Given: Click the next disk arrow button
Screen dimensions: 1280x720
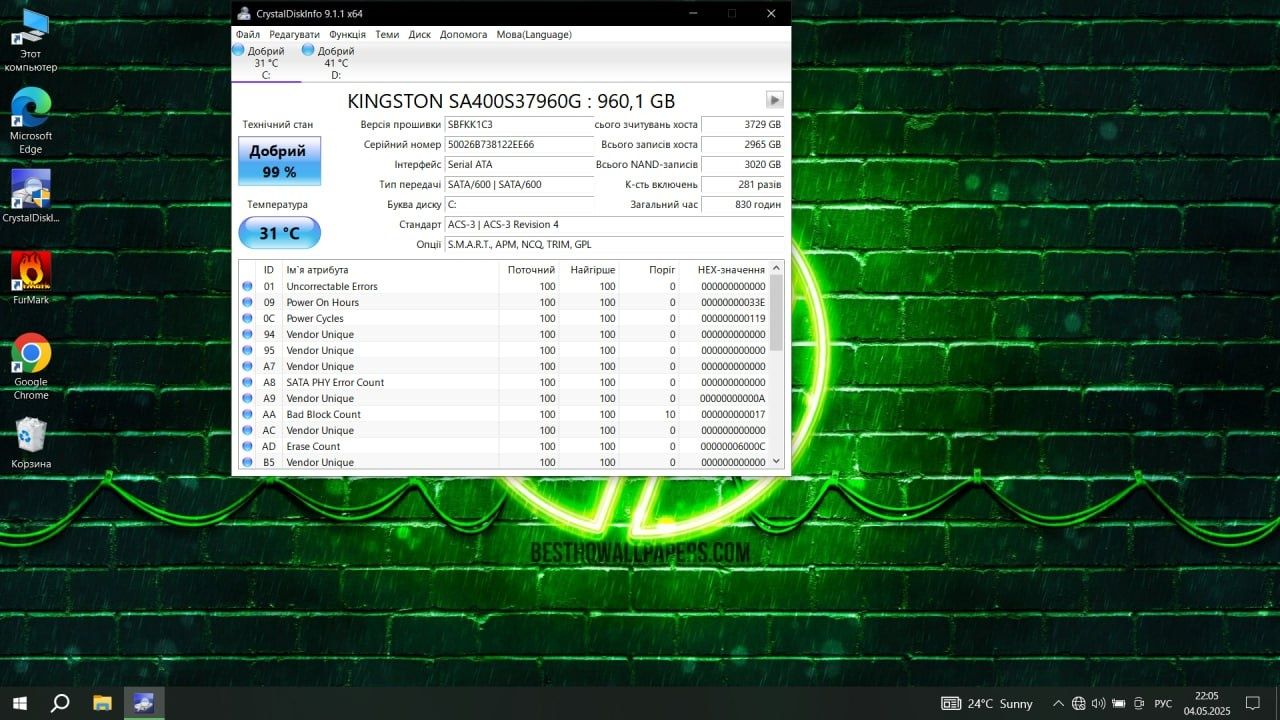Looking at the screenshot, I should [774, 100].
